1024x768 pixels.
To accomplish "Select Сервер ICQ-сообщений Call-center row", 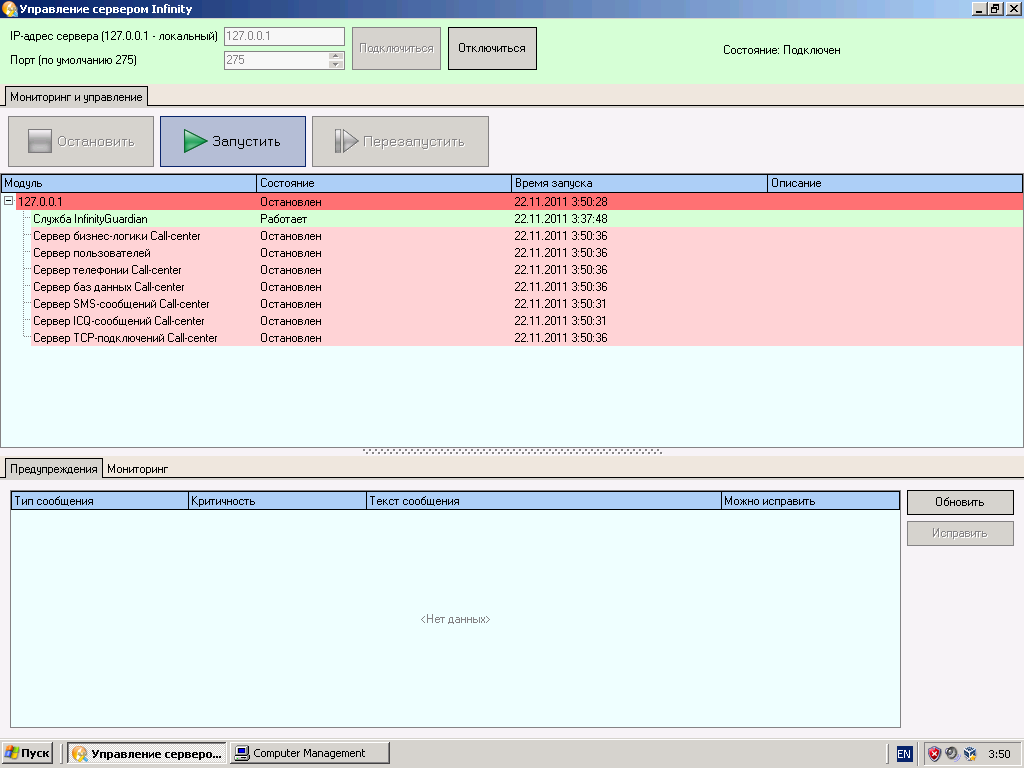I will [x=527, y=321].
